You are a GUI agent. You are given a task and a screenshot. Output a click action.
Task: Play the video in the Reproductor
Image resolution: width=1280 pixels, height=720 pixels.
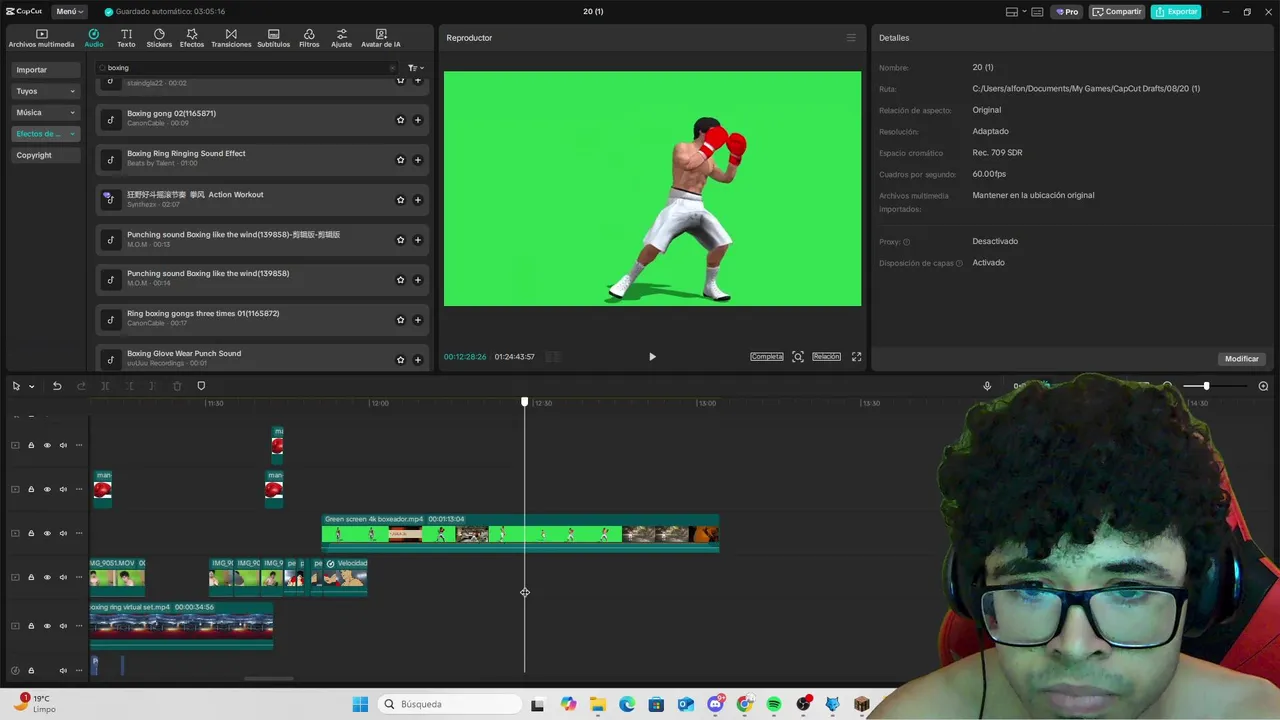coord(652,357)
